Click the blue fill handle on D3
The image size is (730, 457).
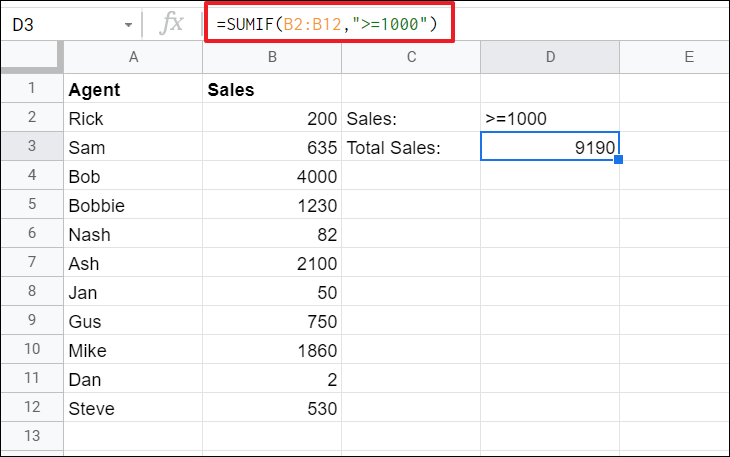tap(620, 160)
